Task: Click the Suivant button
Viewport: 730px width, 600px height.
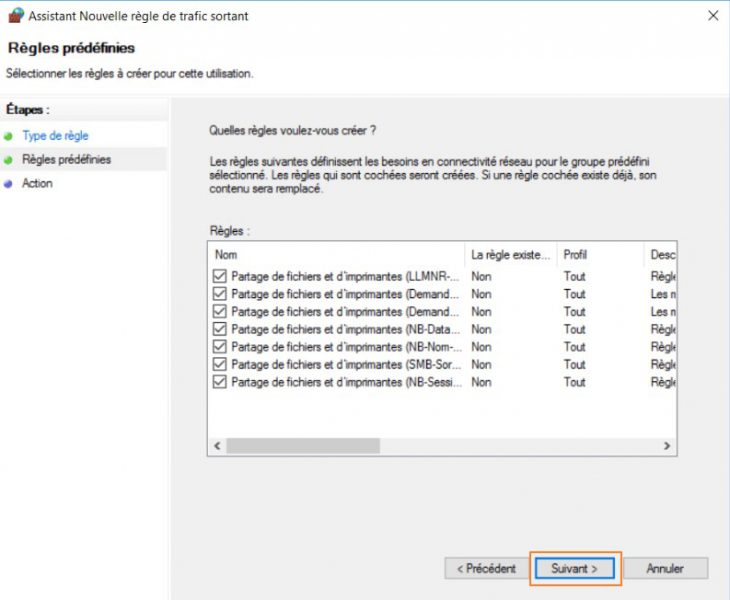Action: pyautogui.click(x=575, y=568)
